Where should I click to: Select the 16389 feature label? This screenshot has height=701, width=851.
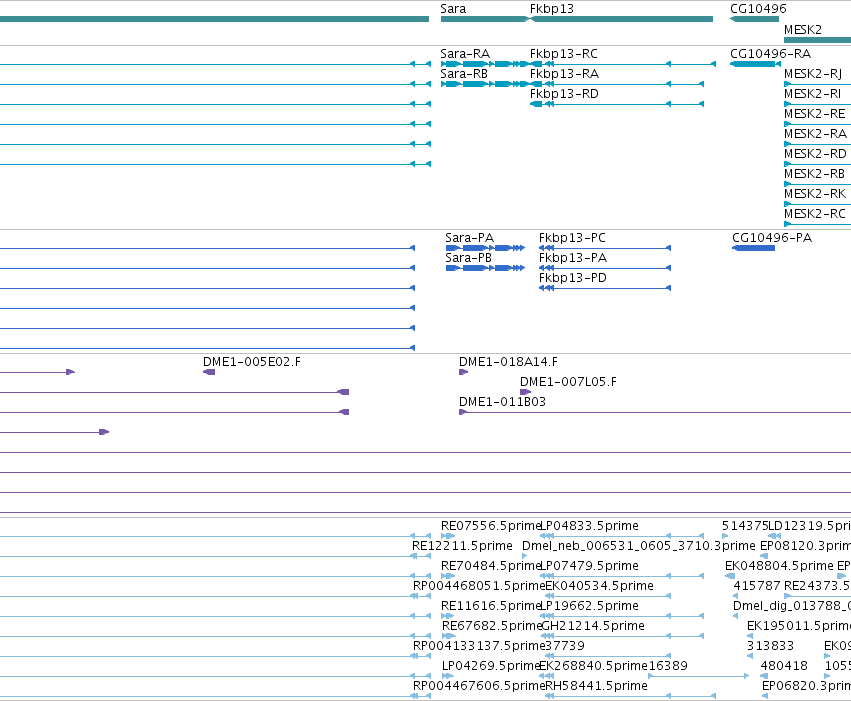click(668, 666)
